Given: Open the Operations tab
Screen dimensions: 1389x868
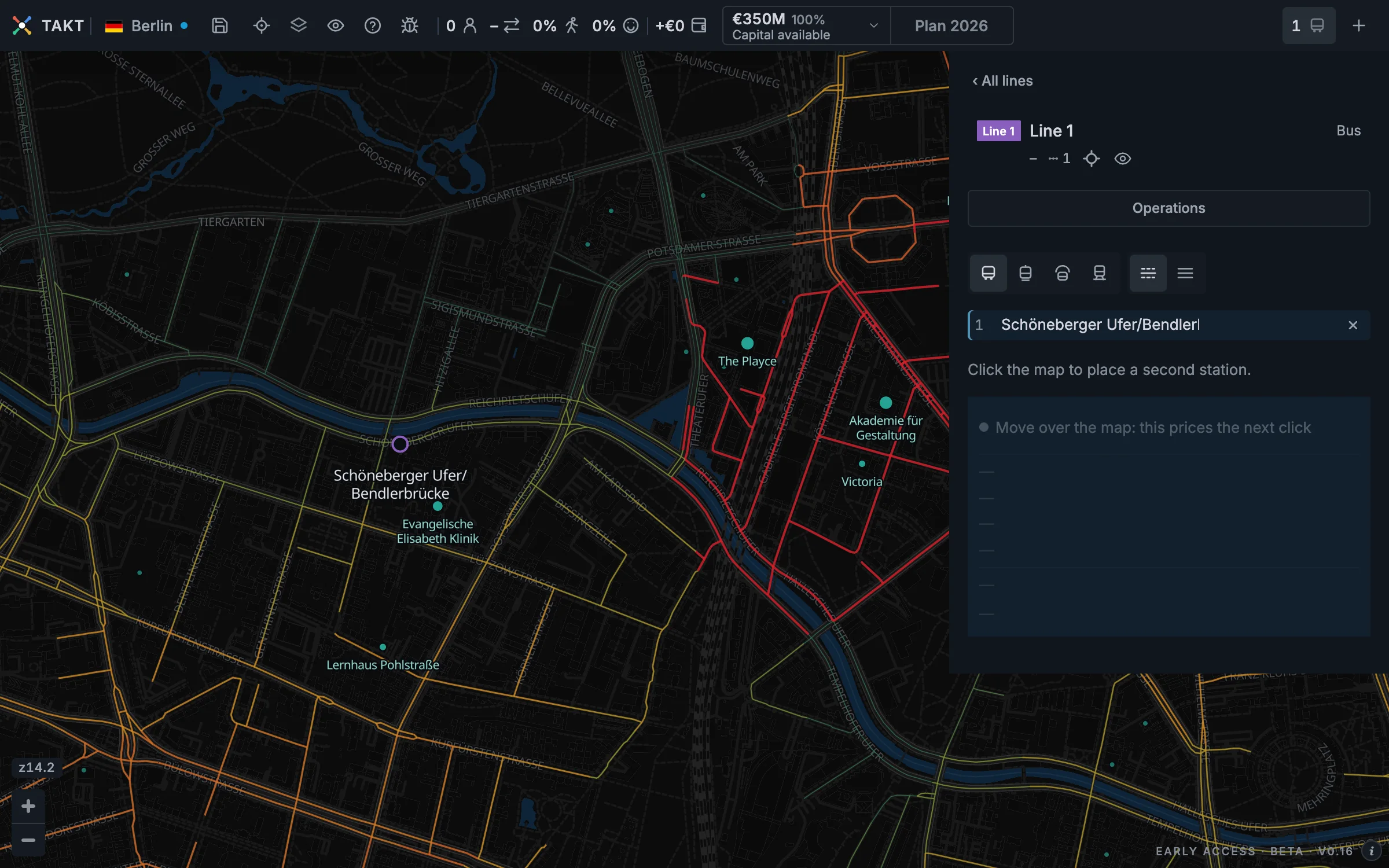Looking at the screenshot, I should (x=1169, y=208).
